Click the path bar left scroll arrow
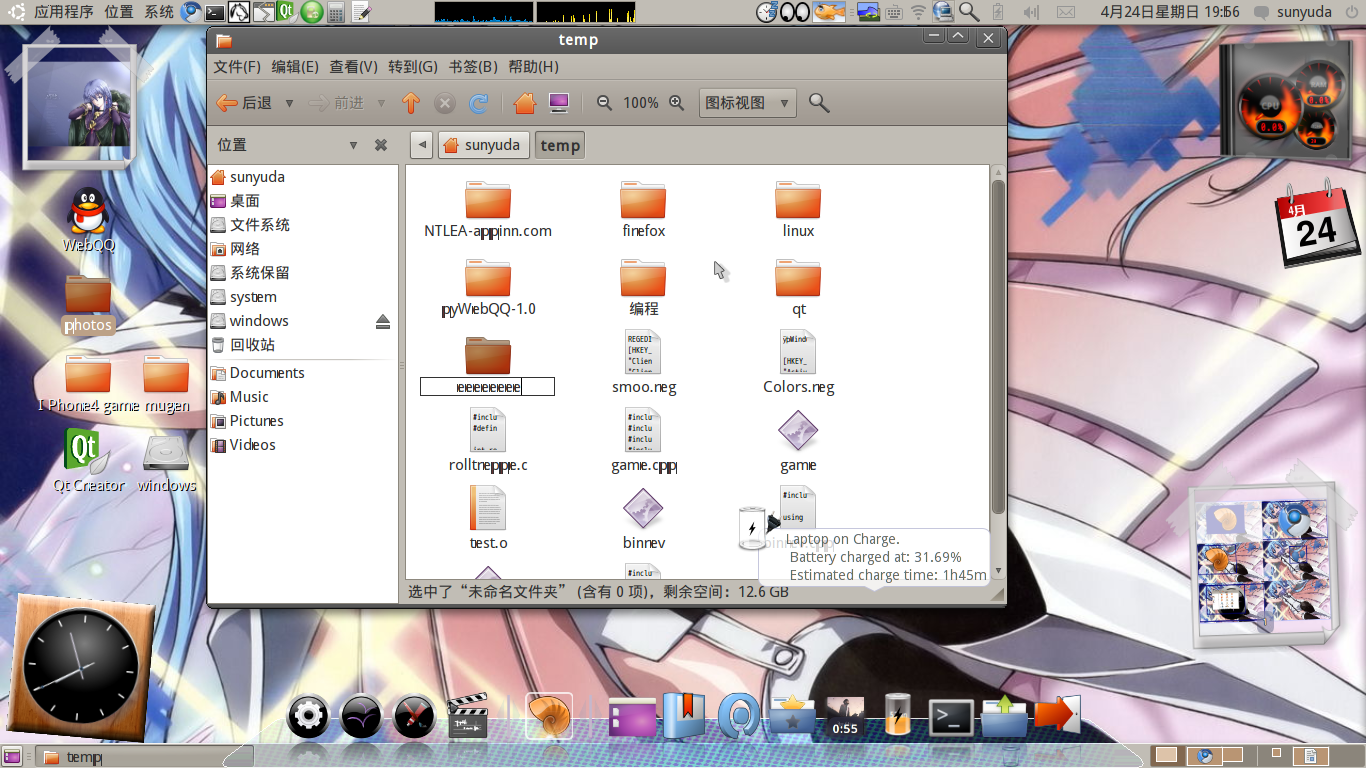 (x=421, y=145)
